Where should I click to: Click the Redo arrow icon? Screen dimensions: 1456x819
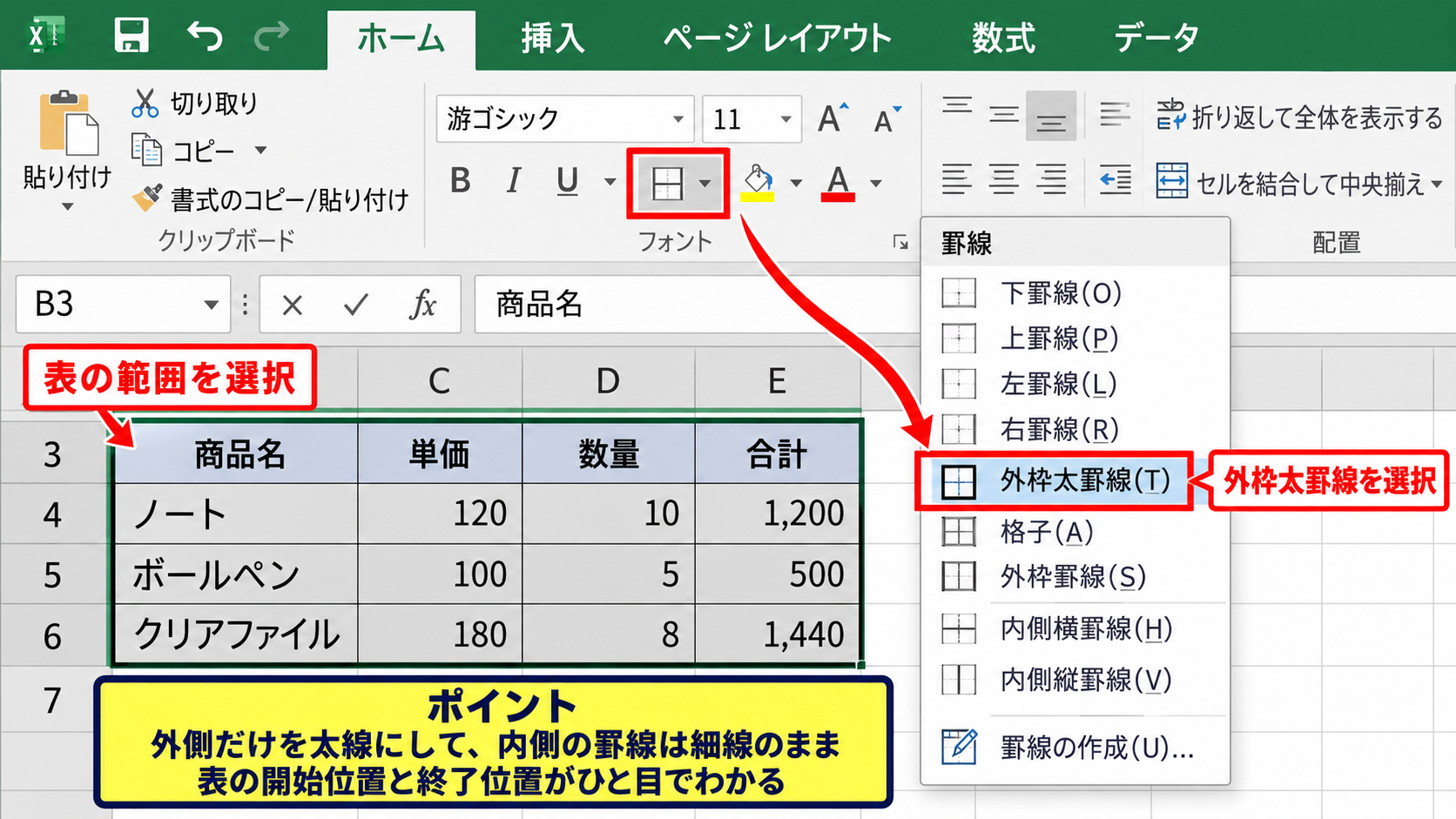(x=272, y=36)
